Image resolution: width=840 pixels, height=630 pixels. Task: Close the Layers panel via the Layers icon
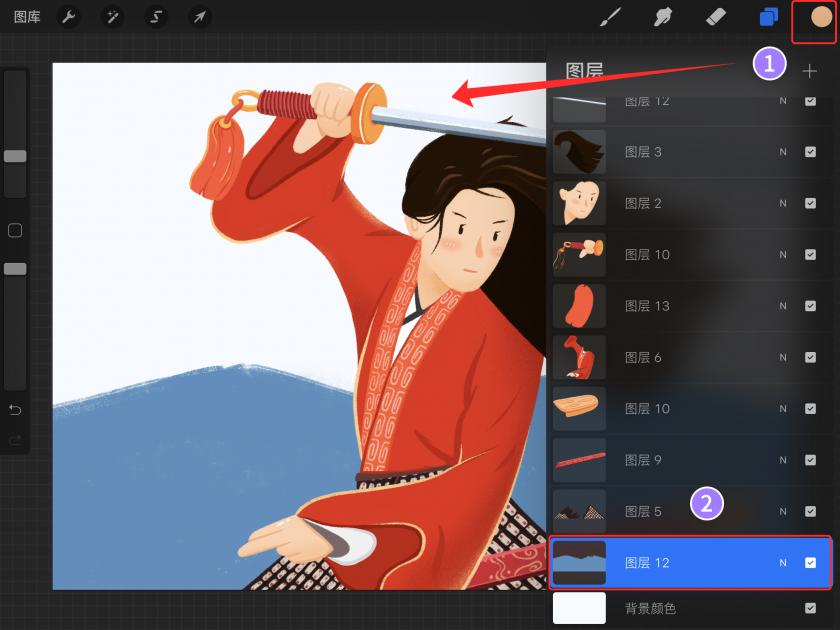[769, 17]
